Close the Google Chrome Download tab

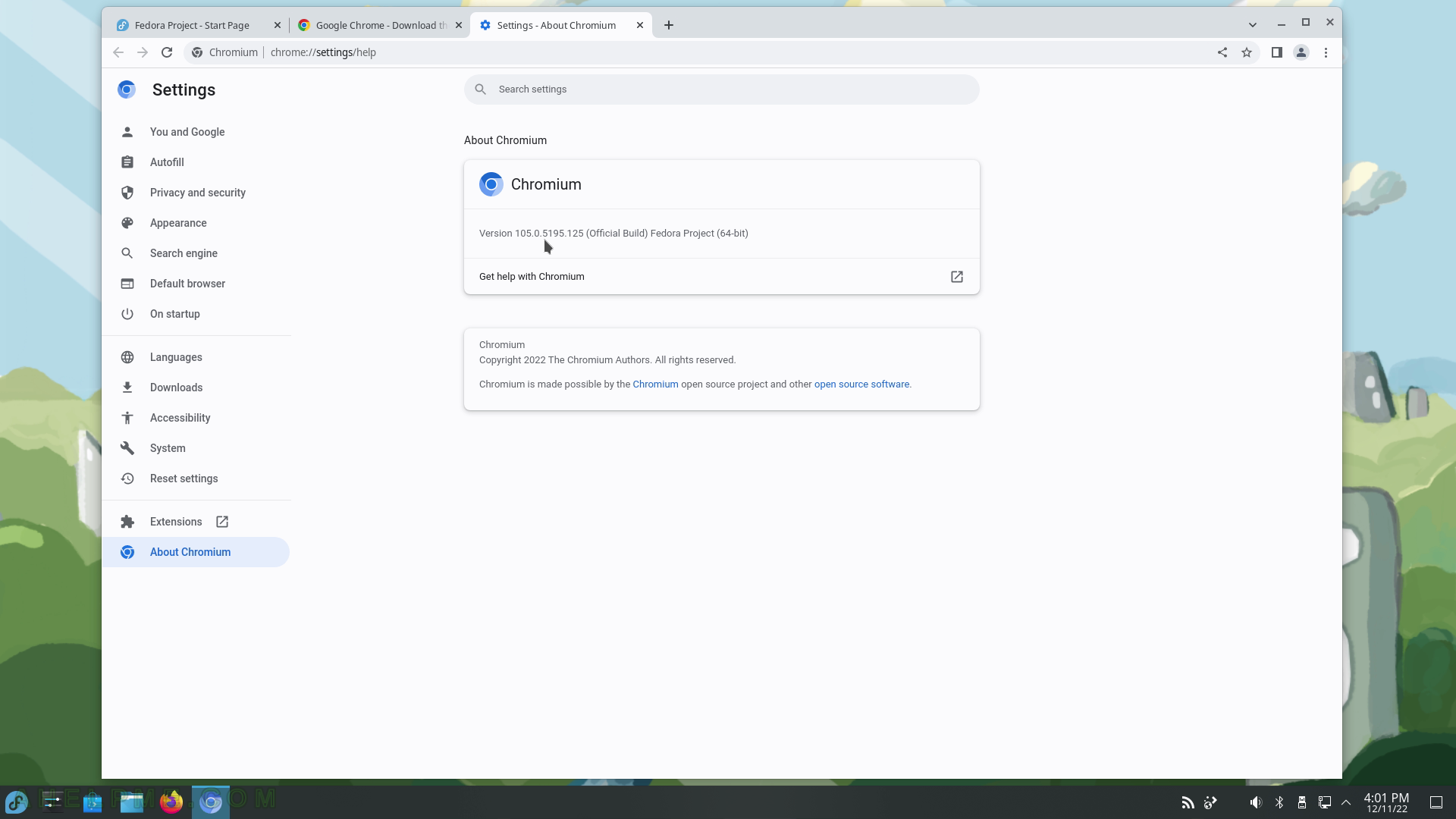(x=459, y=25)
